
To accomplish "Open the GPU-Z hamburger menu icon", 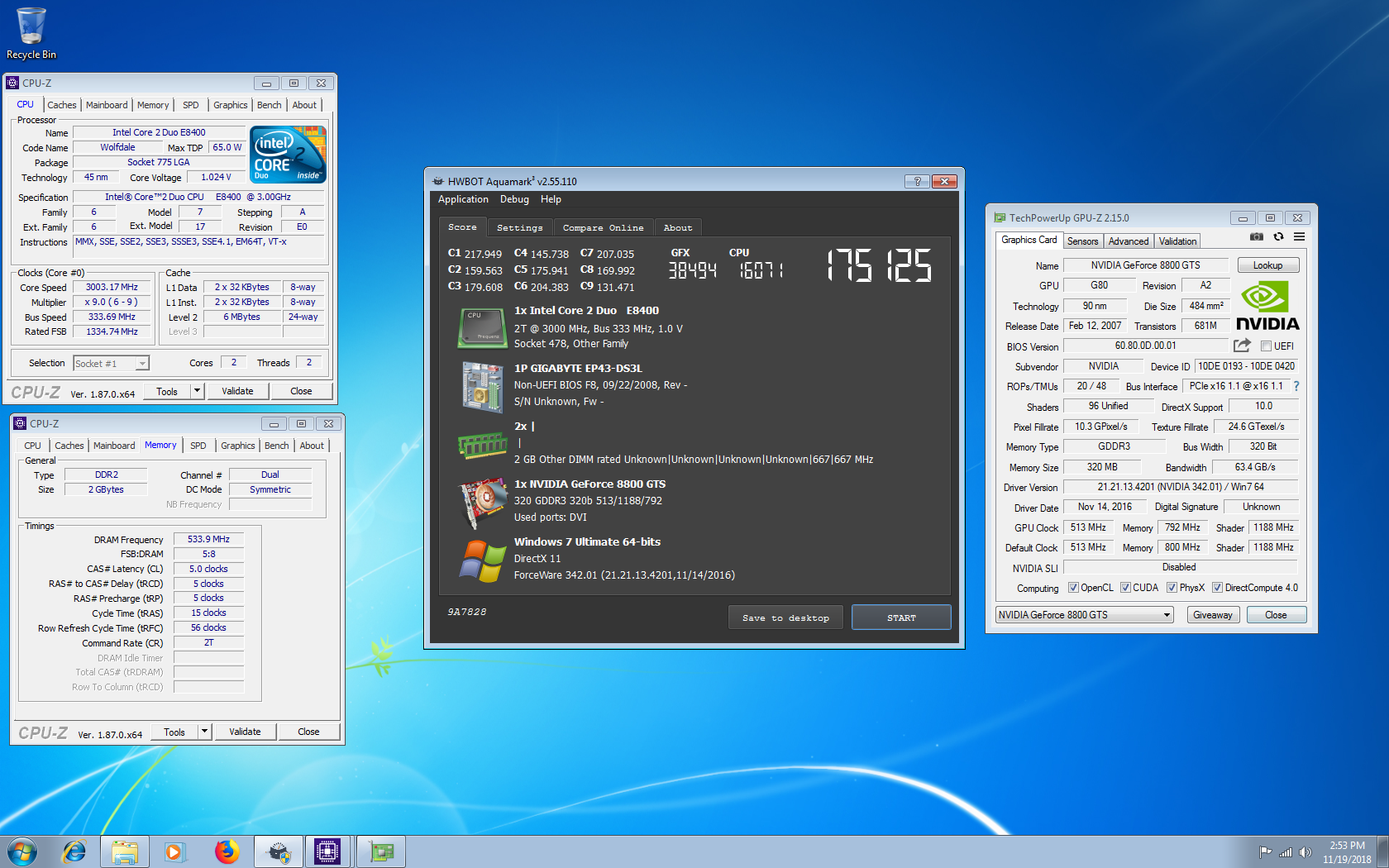I will coord(1299,236).
